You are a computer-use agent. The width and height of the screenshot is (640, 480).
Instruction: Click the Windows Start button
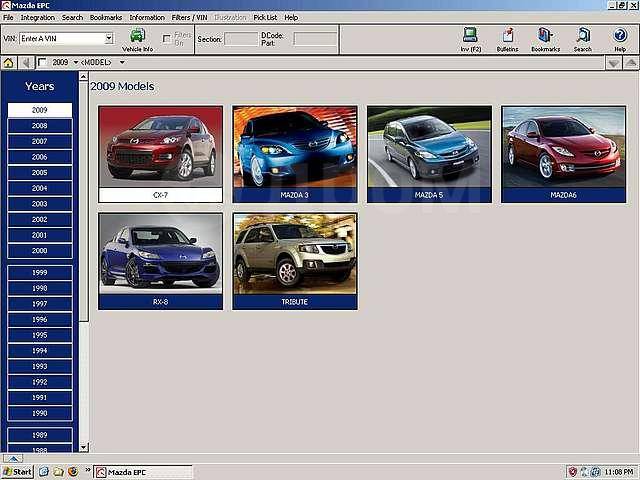pyautogui.click(x=17, y=471)
